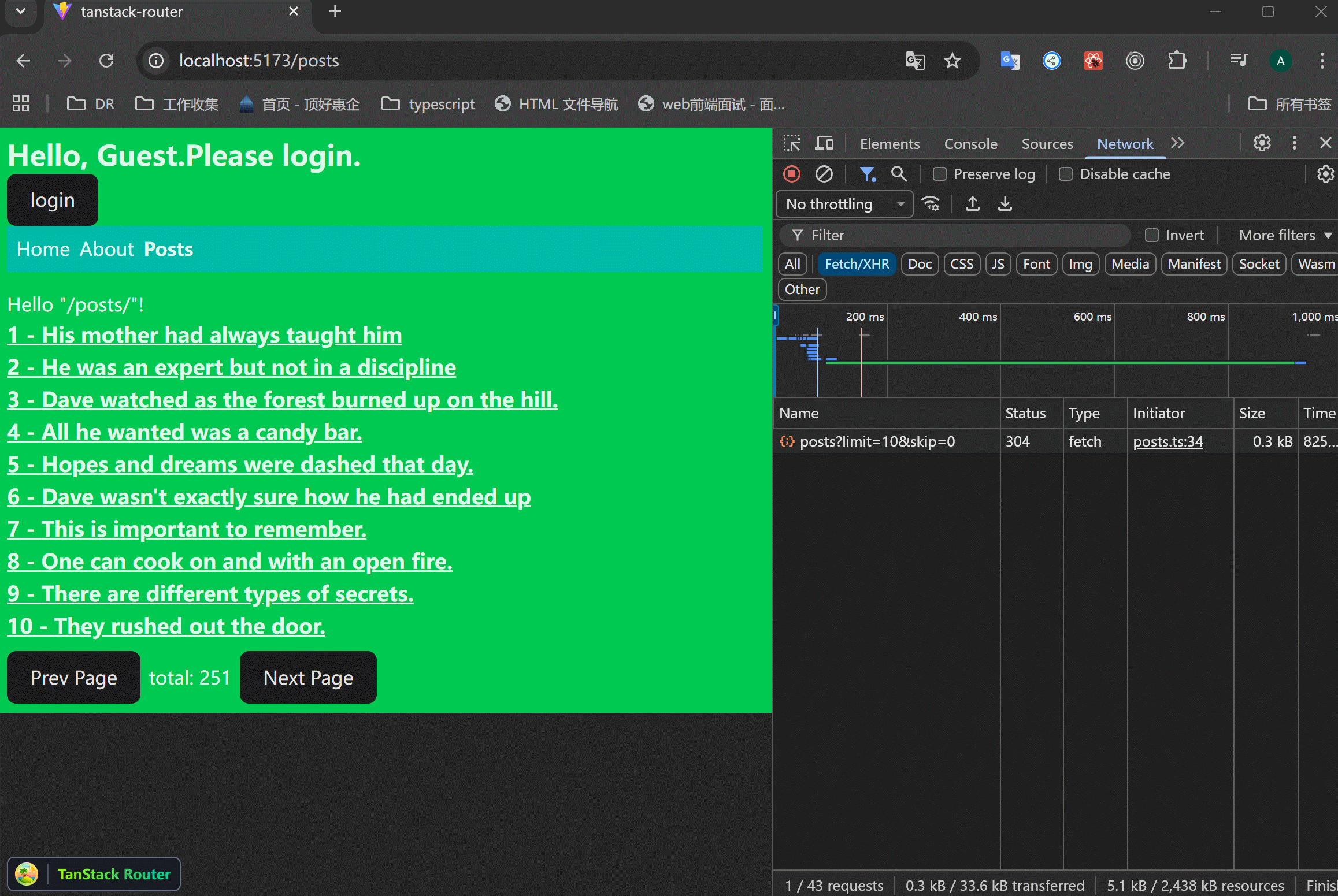The image size is (1338, 896).
Task: Open the No throttling dropdown
Action: click(844, 204)
